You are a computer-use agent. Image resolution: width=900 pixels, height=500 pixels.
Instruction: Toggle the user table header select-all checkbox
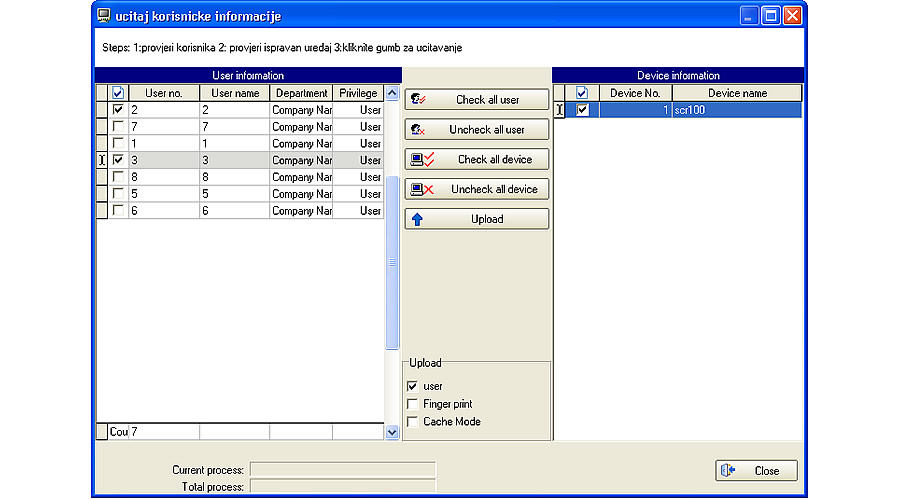click(119, 93)
